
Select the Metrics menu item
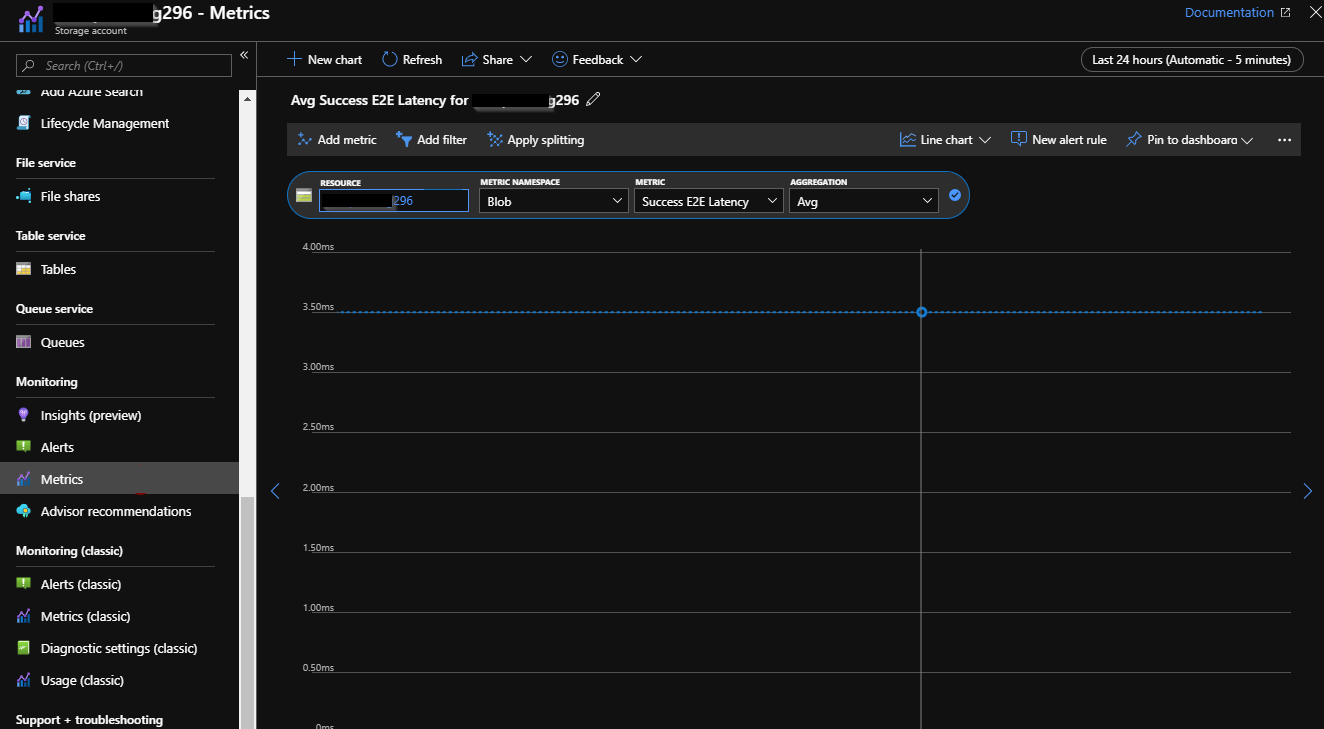pos(119,479)
